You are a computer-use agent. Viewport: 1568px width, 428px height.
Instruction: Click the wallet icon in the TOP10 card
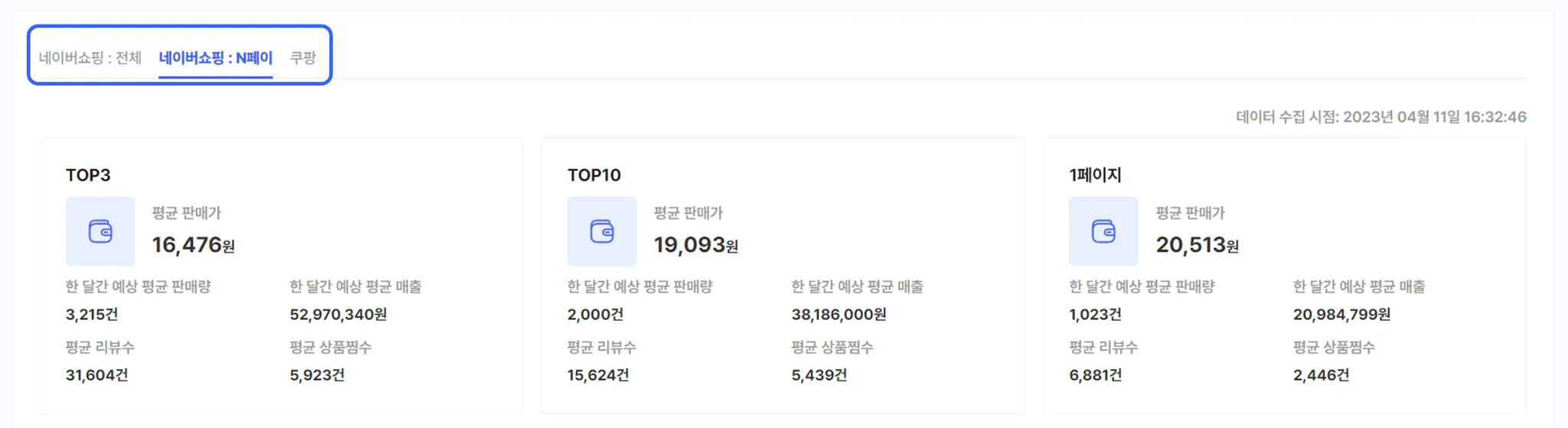602,231
